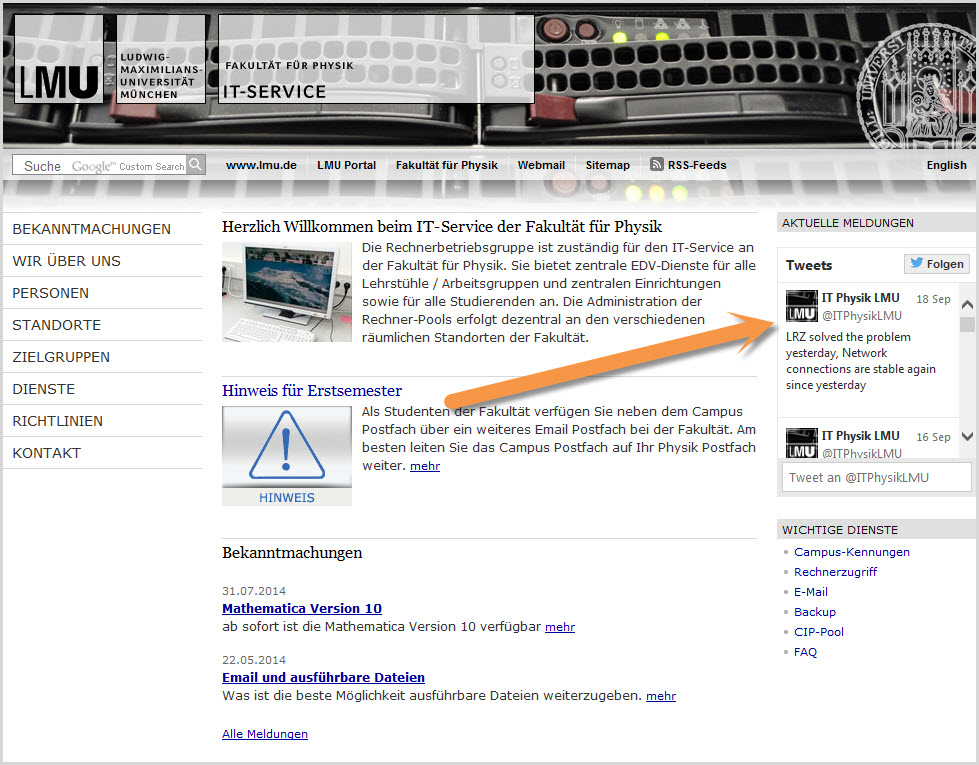Click the Fakultät für Physik IT-Service banner title

(x=376, y=59)
